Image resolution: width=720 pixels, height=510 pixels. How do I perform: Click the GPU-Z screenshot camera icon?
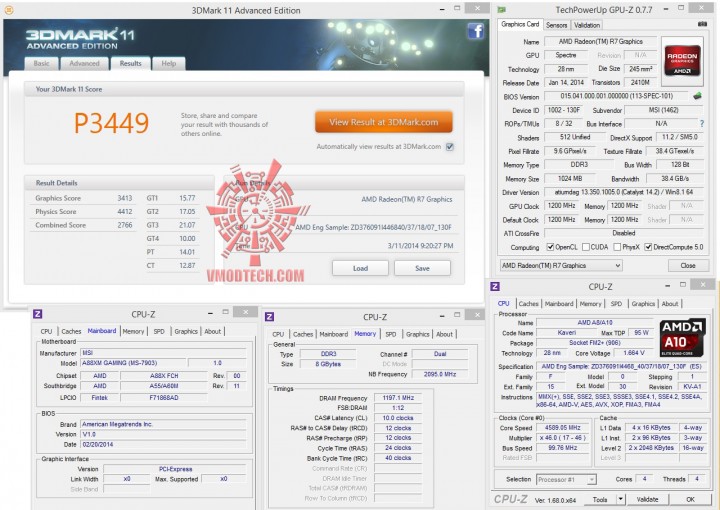tap(702, 24)
